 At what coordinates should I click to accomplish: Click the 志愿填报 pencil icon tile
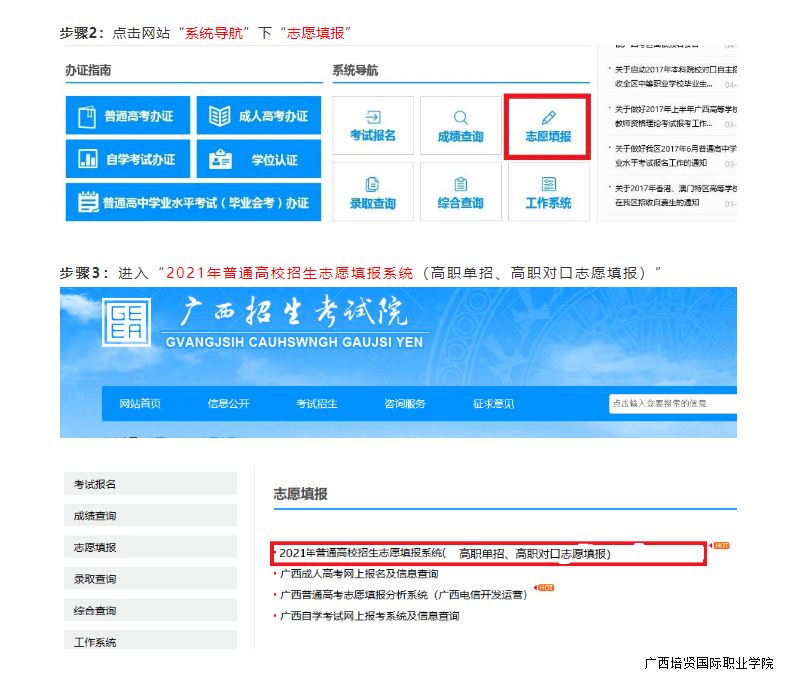pos(548,126)
